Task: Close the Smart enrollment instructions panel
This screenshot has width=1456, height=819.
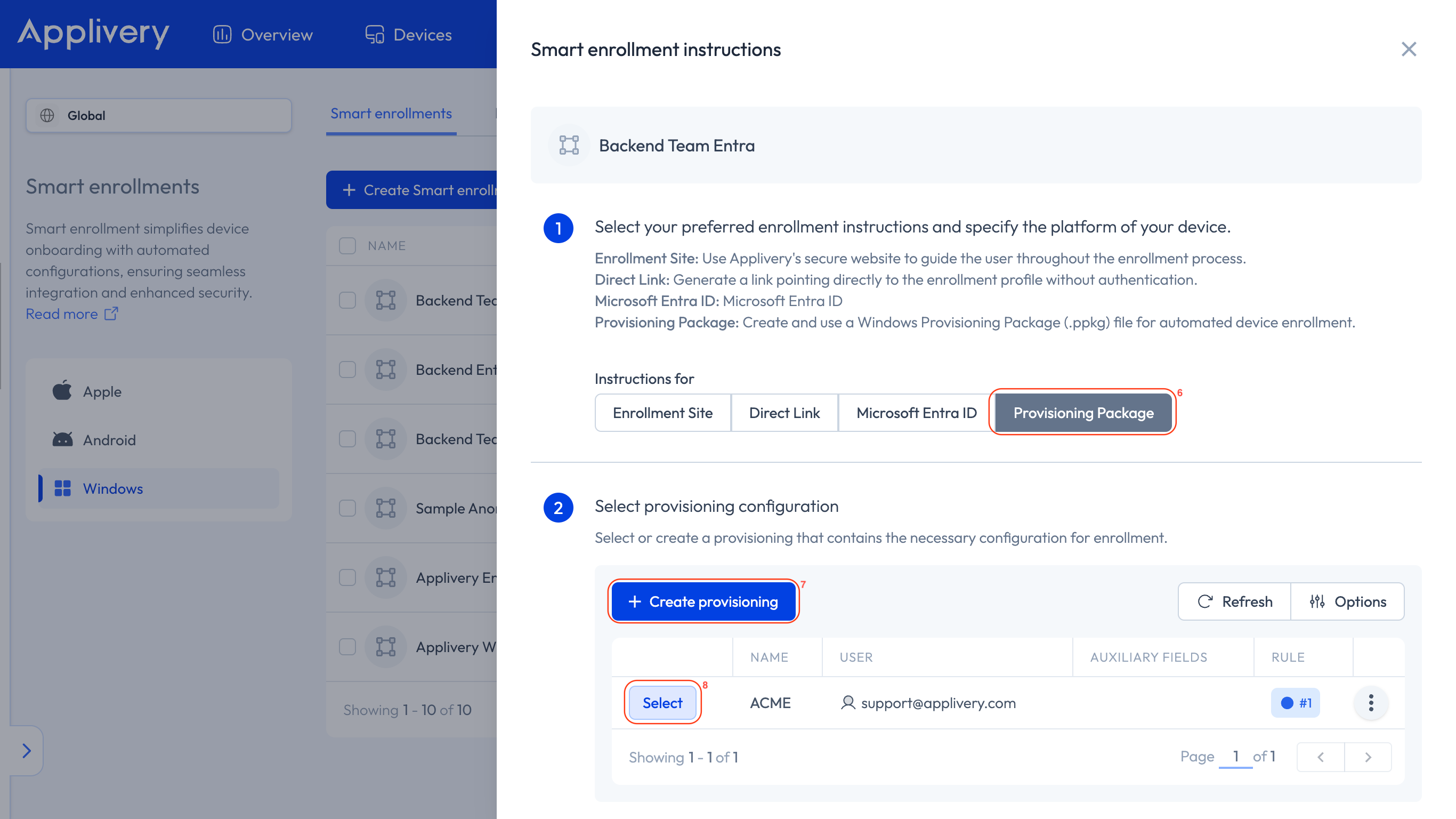Action: tap(1409, 49)
